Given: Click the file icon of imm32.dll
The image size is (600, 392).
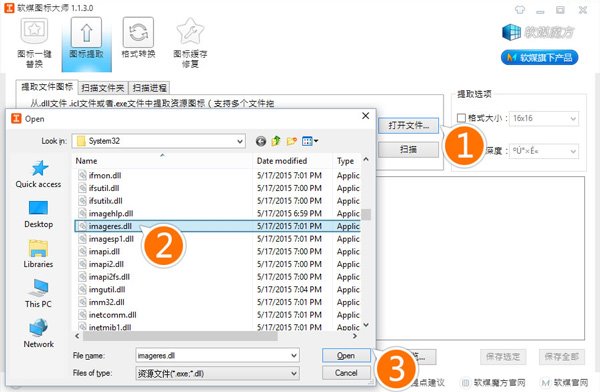Looking at the screenshot, I should point(82,302).
